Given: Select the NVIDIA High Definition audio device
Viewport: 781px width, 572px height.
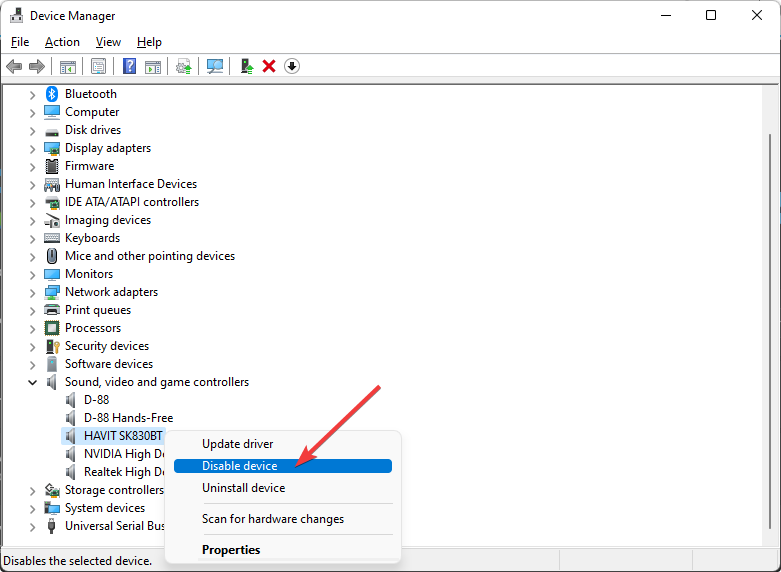Looking at the screenshot, I should pos(124,453).
